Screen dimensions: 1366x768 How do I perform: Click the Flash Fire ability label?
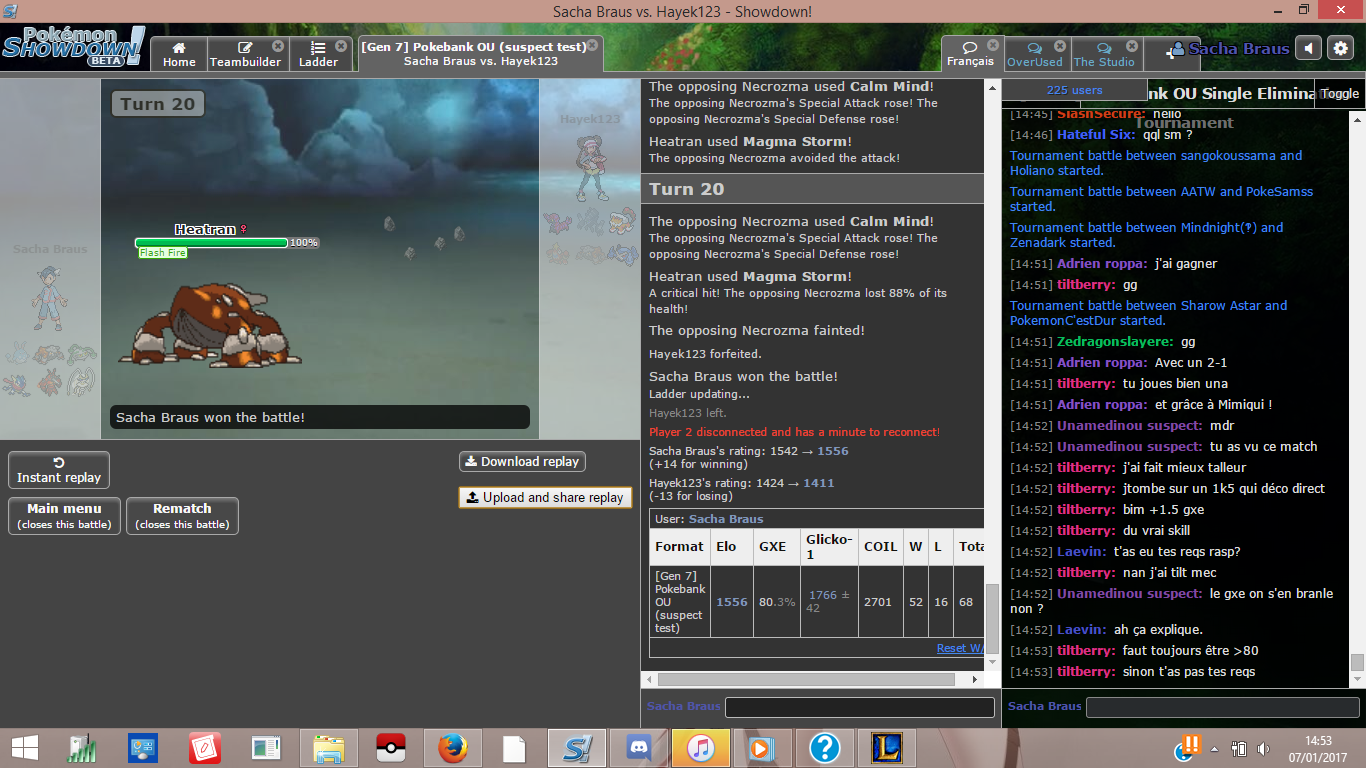pos(163,253)
